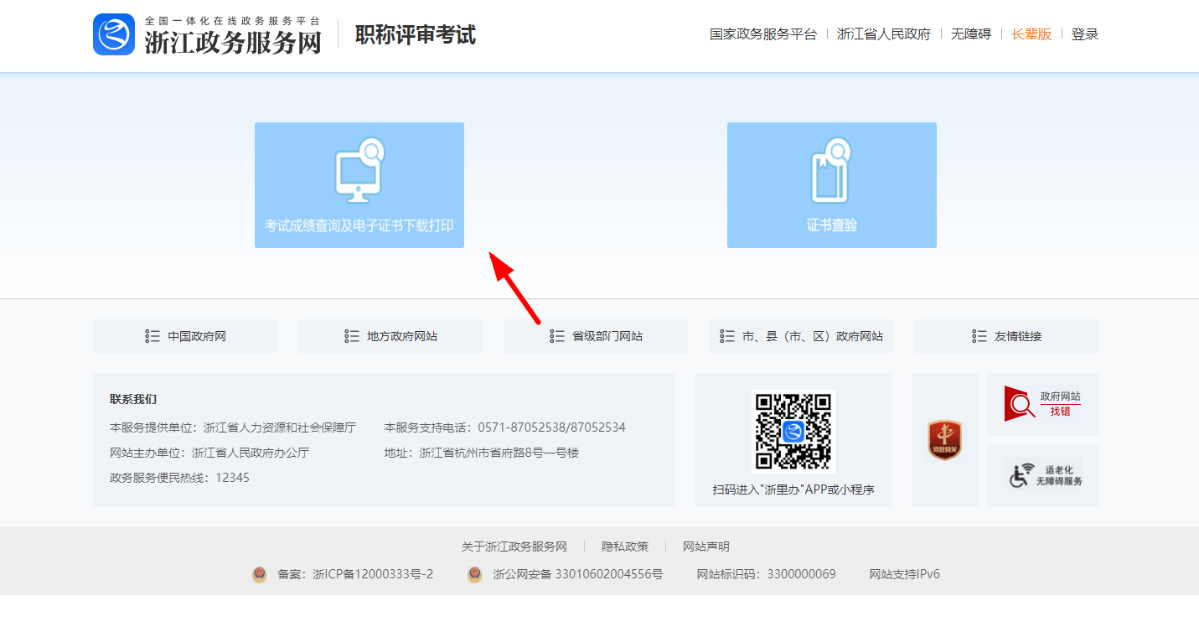The height and width of the screenshot is (632, 1199).
Task: Select the monitor icon on the exam results card
Action: pos(359,170)
